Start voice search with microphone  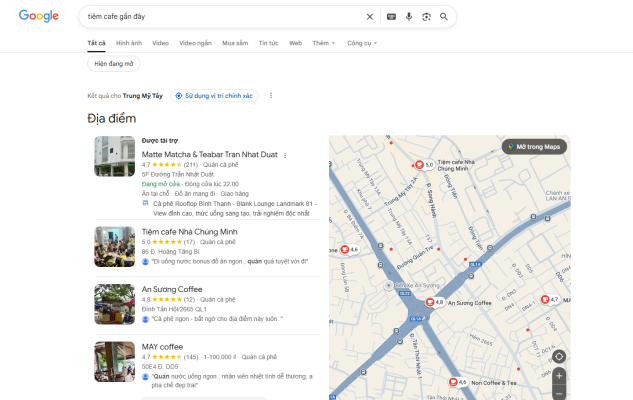(409, 17)
